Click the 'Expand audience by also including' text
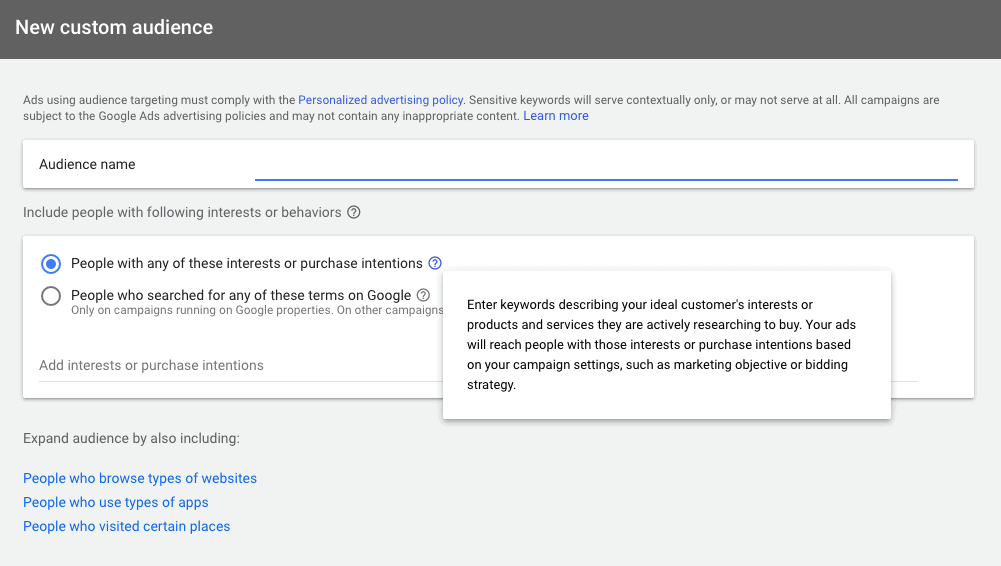The image size is (1001, 566). [x=131, y=438]
